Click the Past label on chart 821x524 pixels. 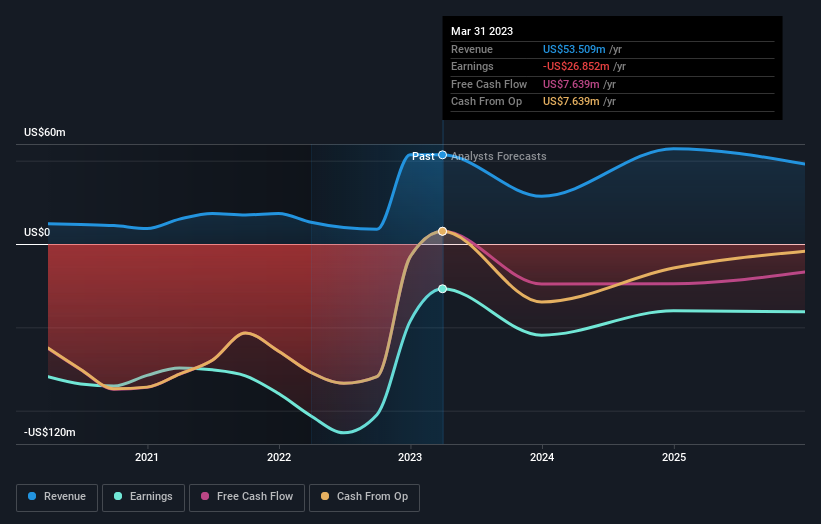click(x=423, y=156)
